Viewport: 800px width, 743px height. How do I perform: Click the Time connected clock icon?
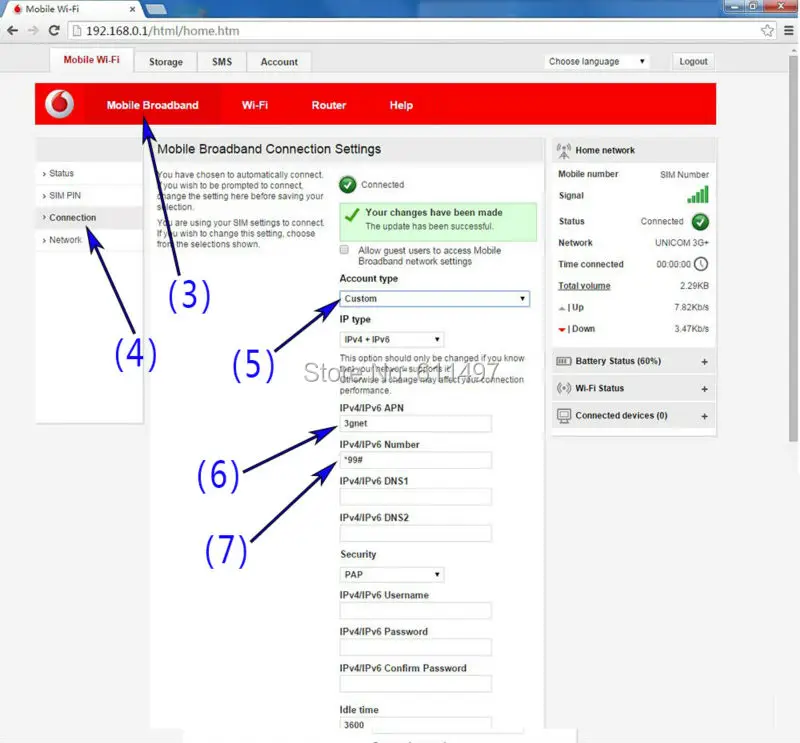pyautogui.click(x=701, y=264)
